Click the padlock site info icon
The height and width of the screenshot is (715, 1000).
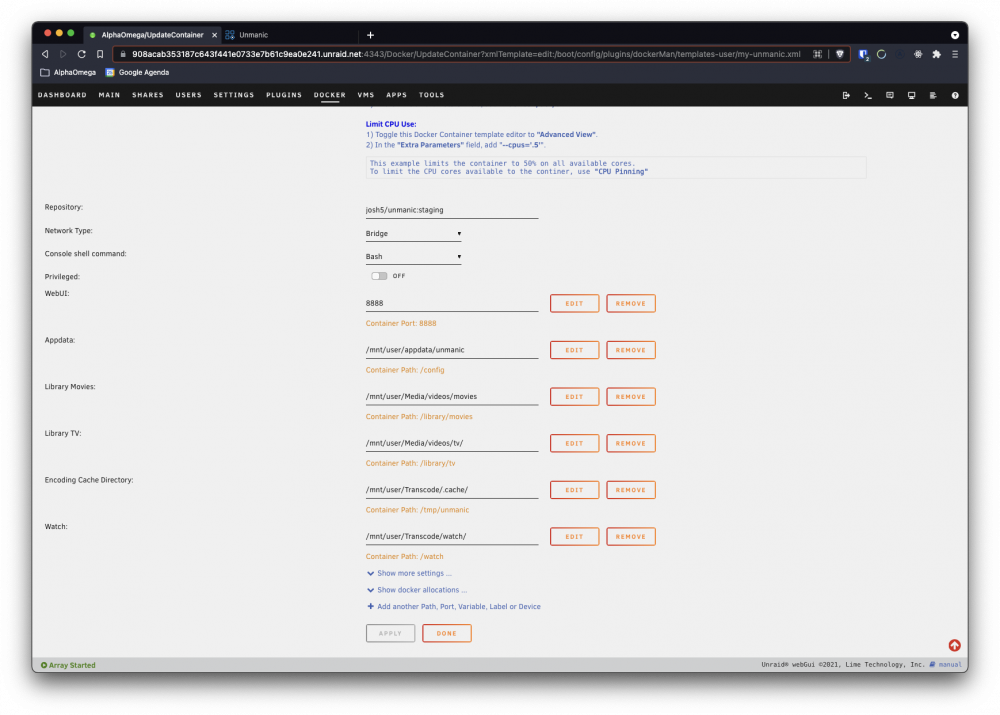[x=123, y=54]
